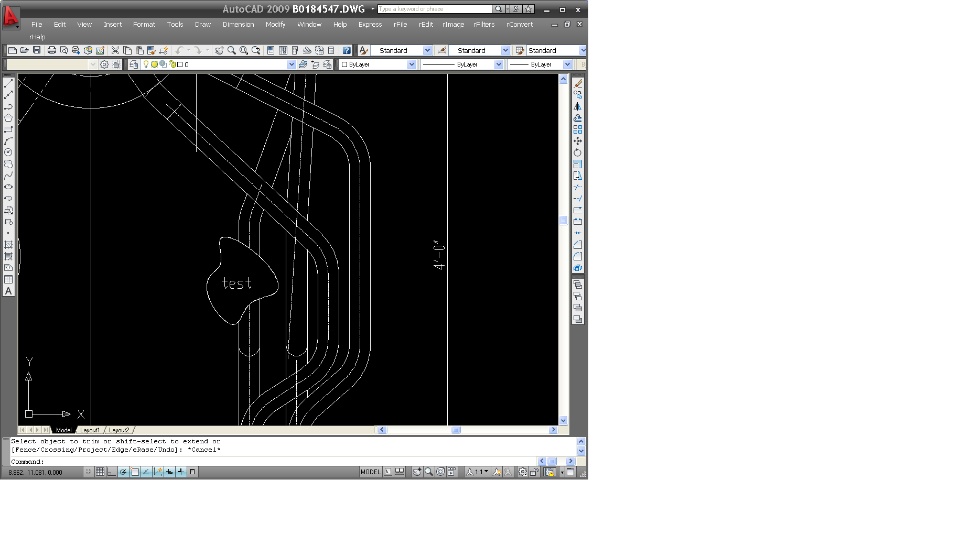Select the Arc draw tool
This screenshot has width=960, height=546.
coord(9,140)
